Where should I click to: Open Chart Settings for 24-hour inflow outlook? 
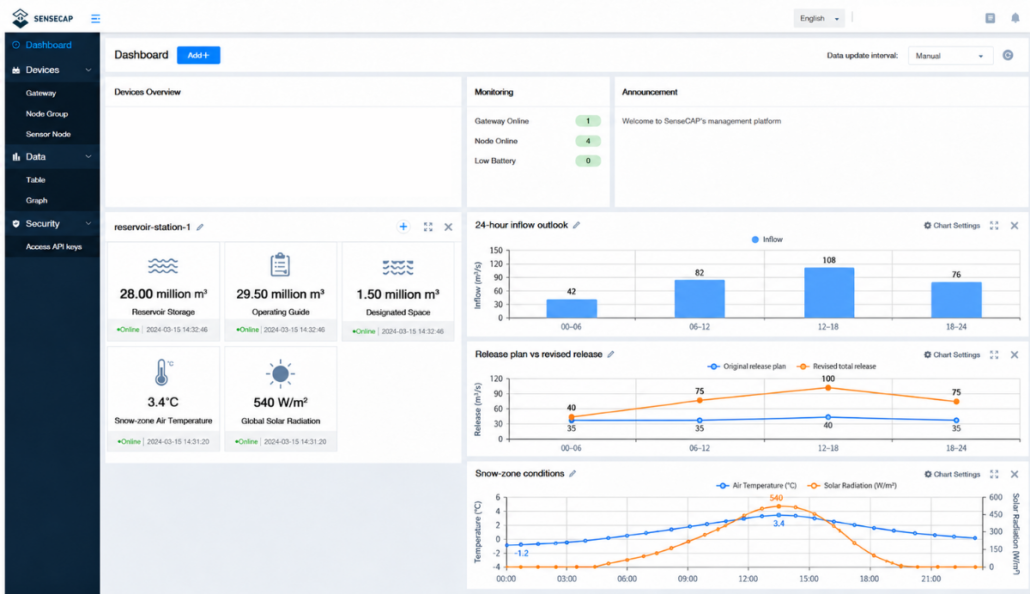tap(952, 225)
